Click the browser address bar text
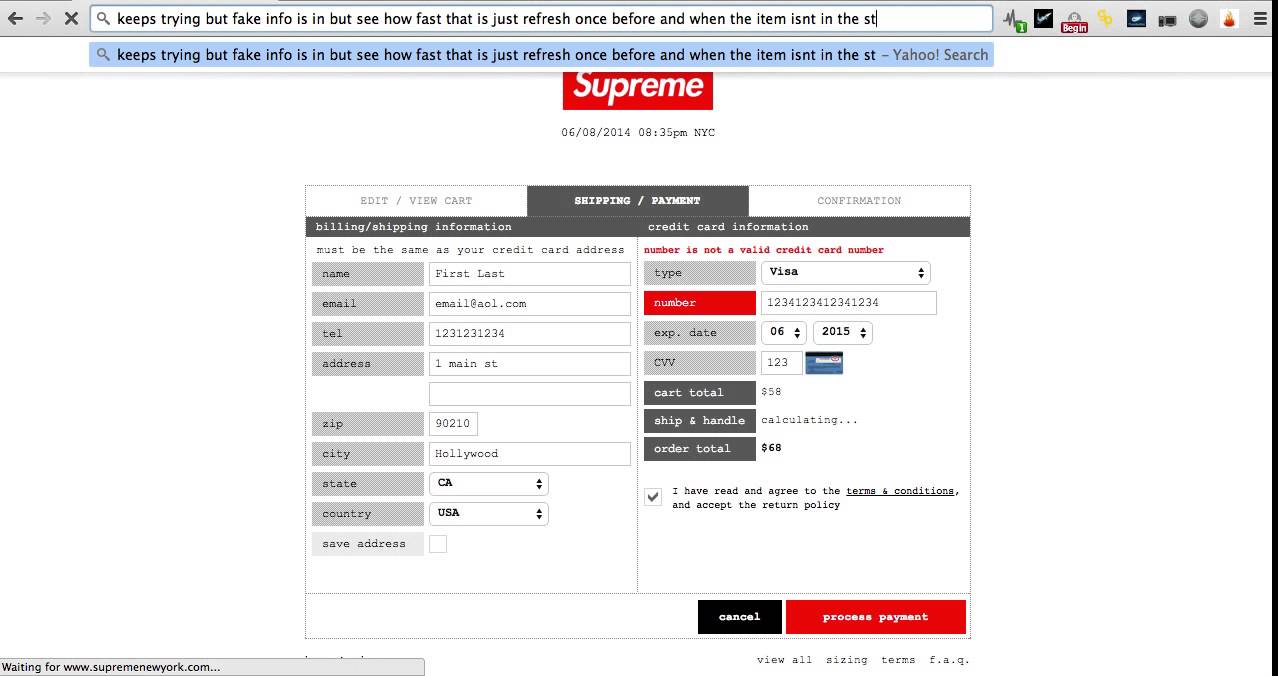Screen dimensions: 1278x676 (x=496, y=18)
